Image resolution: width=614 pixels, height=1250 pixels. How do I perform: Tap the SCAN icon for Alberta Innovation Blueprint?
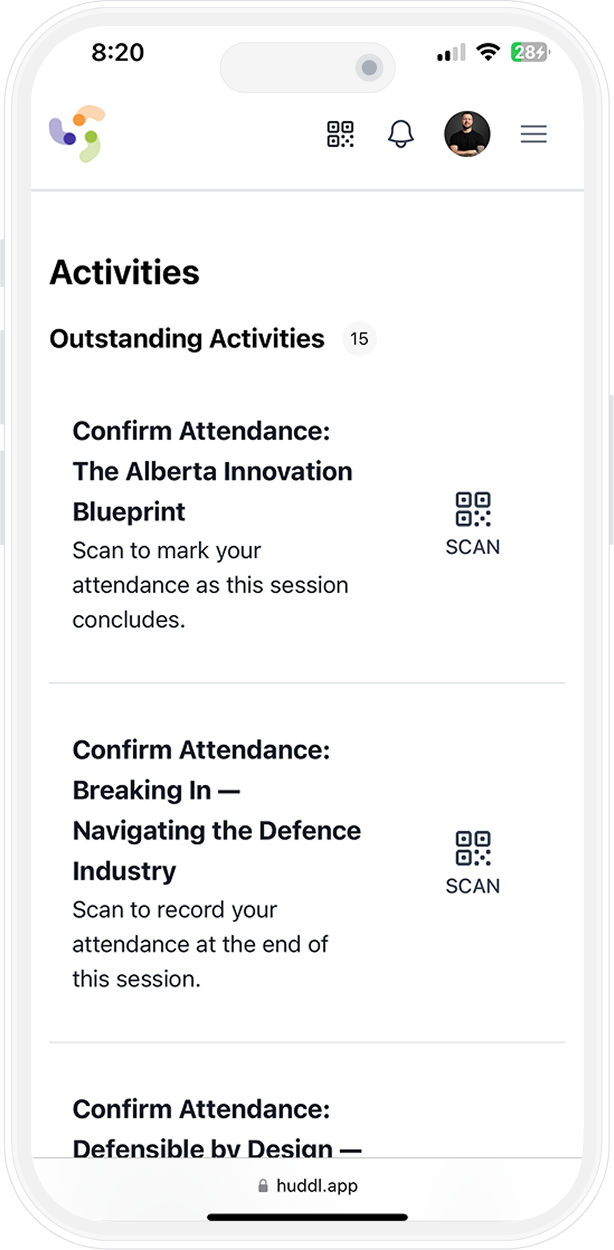472,510
